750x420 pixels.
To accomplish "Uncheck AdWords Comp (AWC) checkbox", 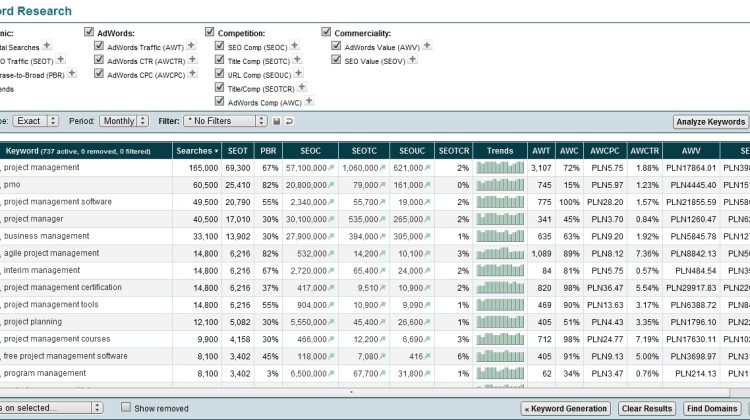I will coord(220,101).
